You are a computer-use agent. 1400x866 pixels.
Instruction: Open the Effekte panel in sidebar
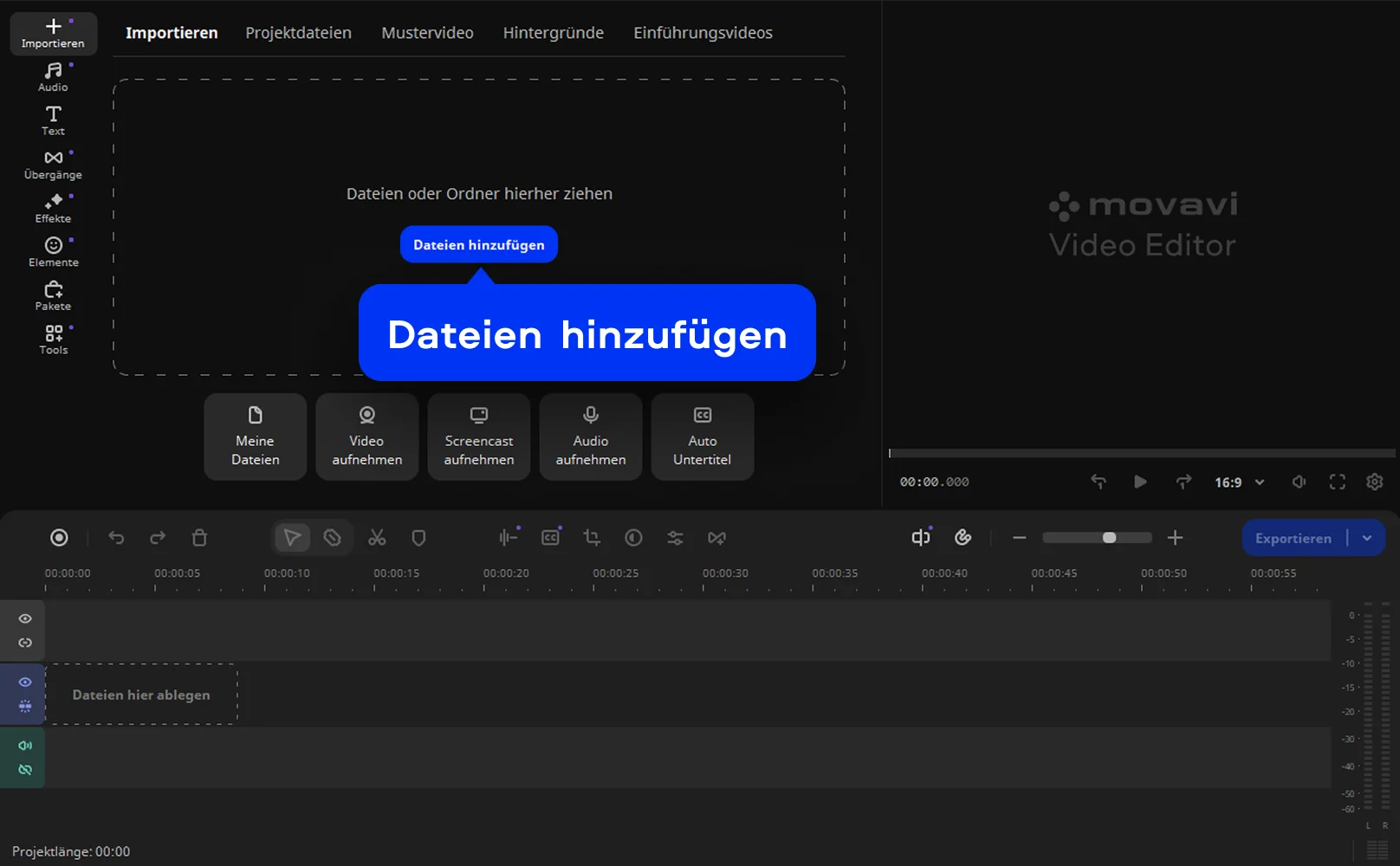click(53, 209)
